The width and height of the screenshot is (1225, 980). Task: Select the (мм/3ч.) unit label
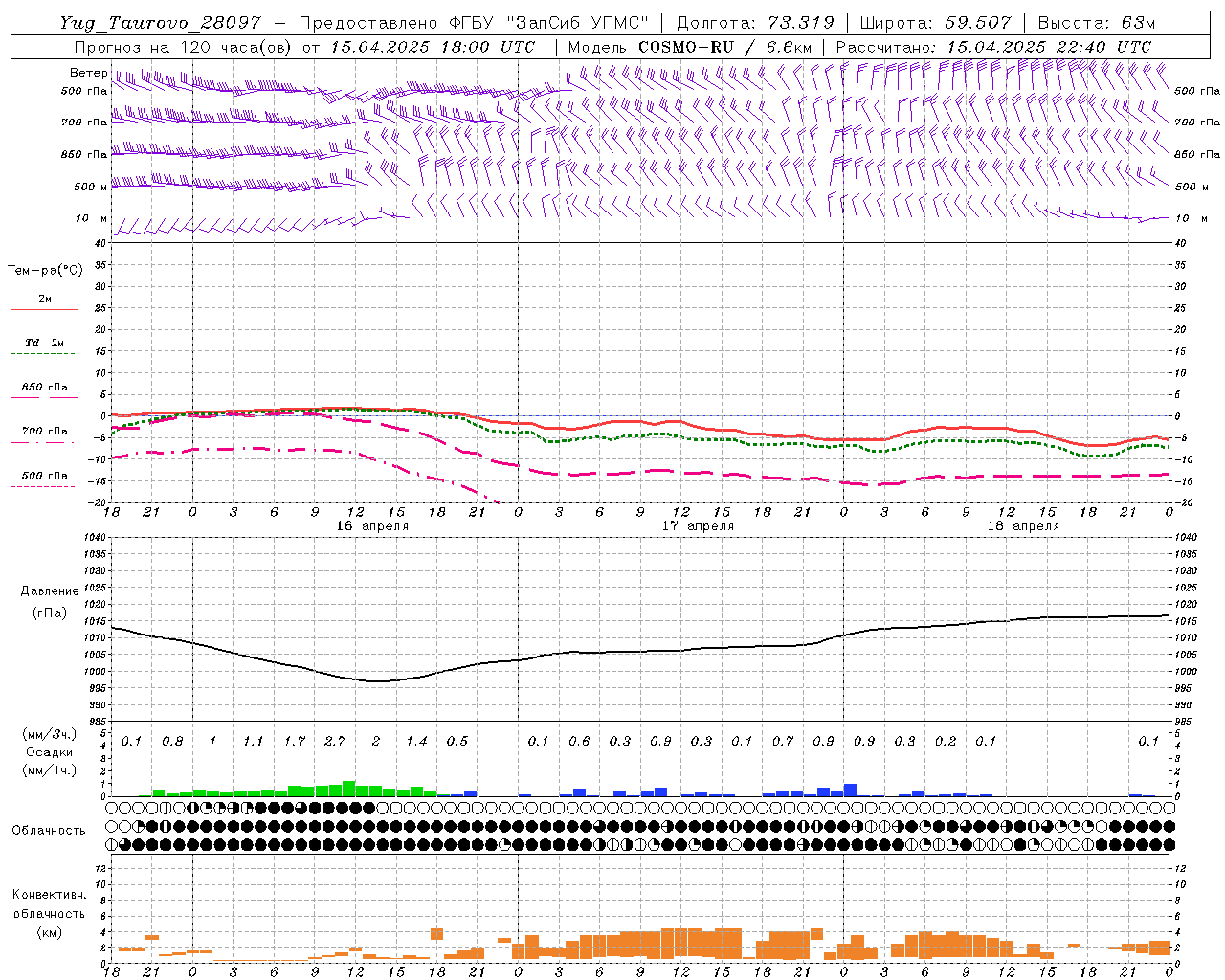(50, 734)
